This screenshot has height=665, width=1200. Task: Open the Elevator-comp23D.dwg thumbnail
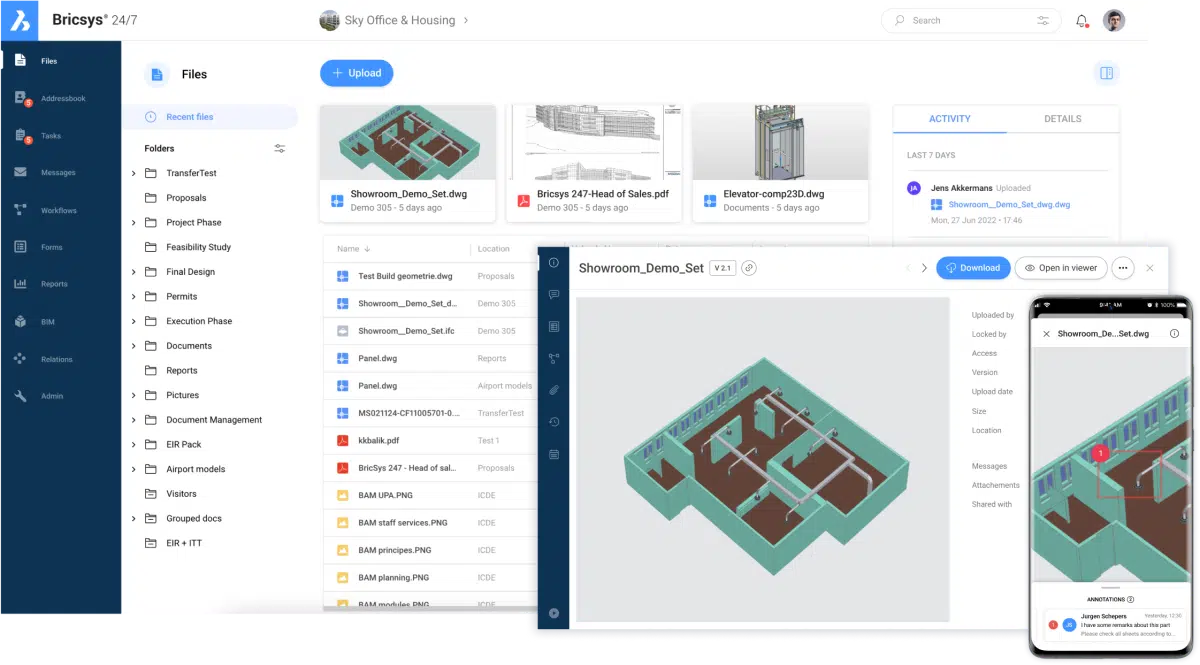(780, 143)
